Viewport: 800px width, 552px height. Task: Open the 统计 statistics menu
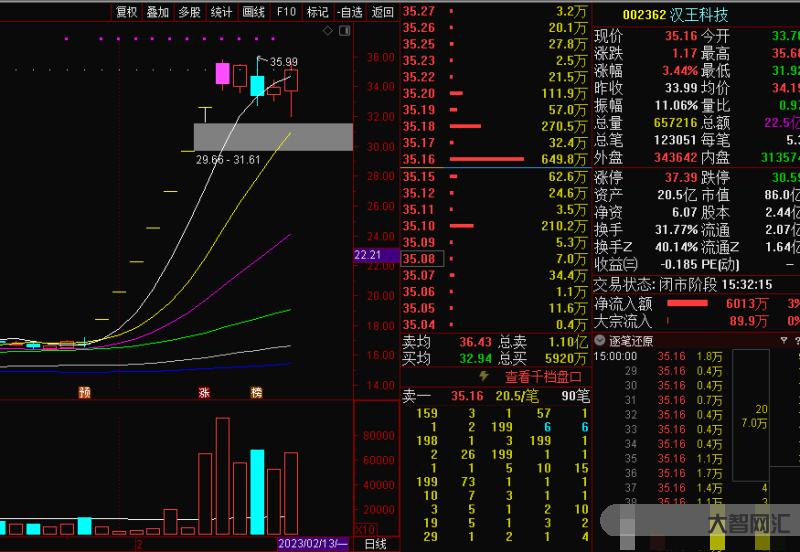coord(222,12)
